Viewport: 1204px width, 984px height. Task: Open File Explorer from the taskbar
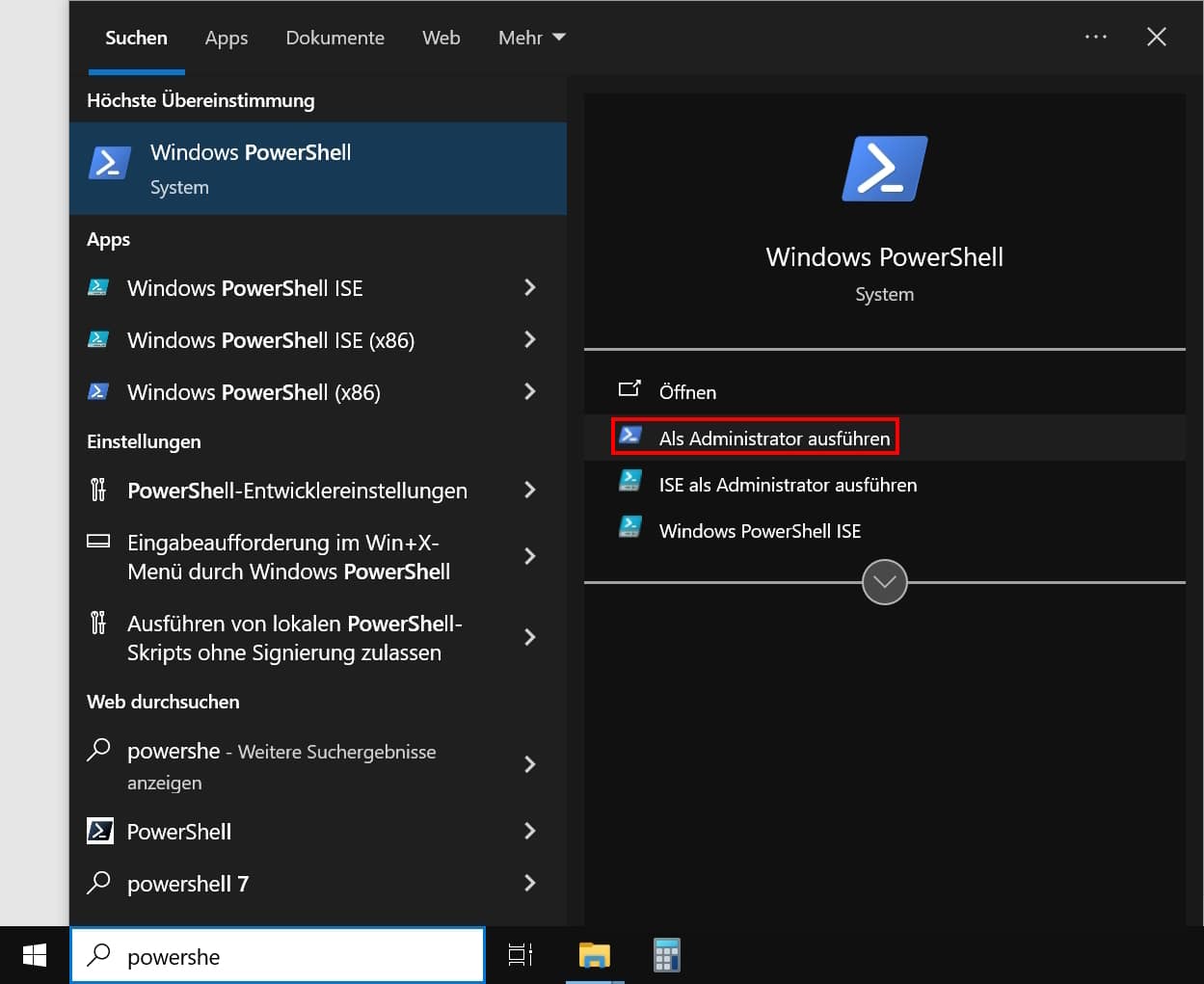click(595, 955)
